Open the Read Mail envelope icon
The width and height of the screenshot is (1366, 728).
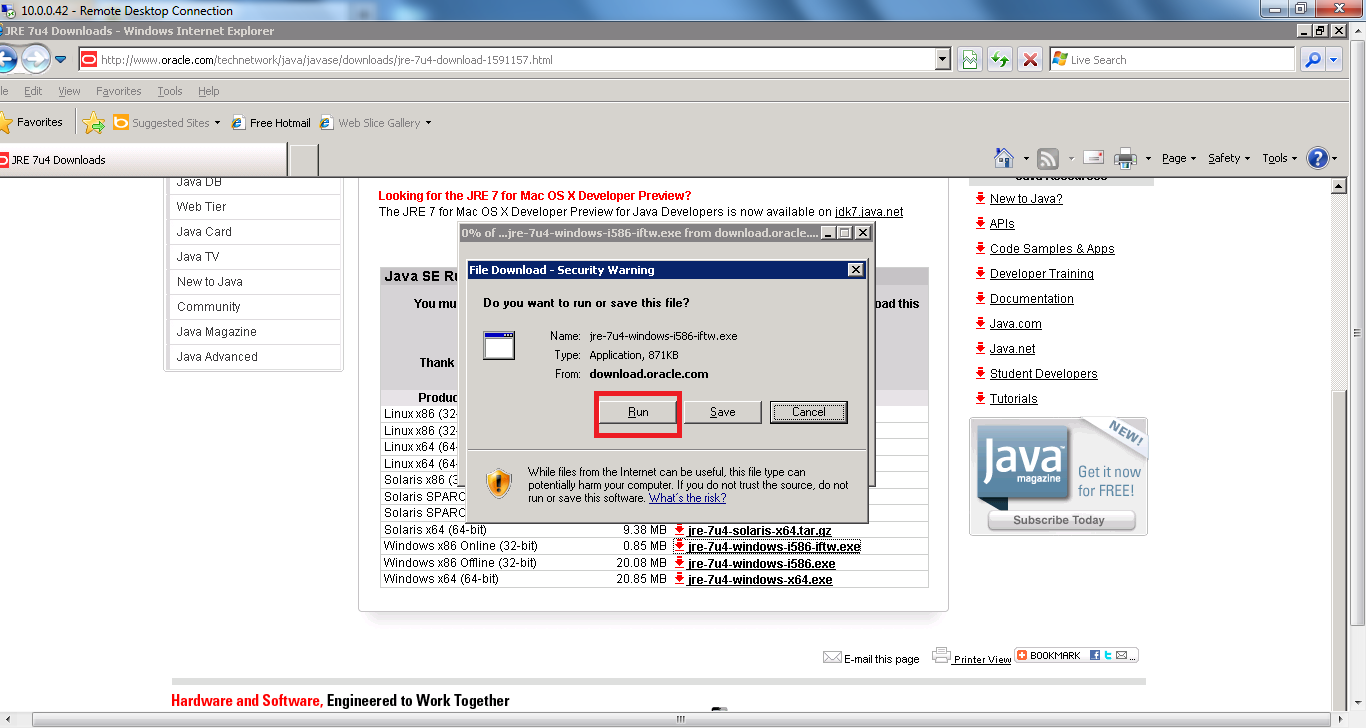[1093, 158]
